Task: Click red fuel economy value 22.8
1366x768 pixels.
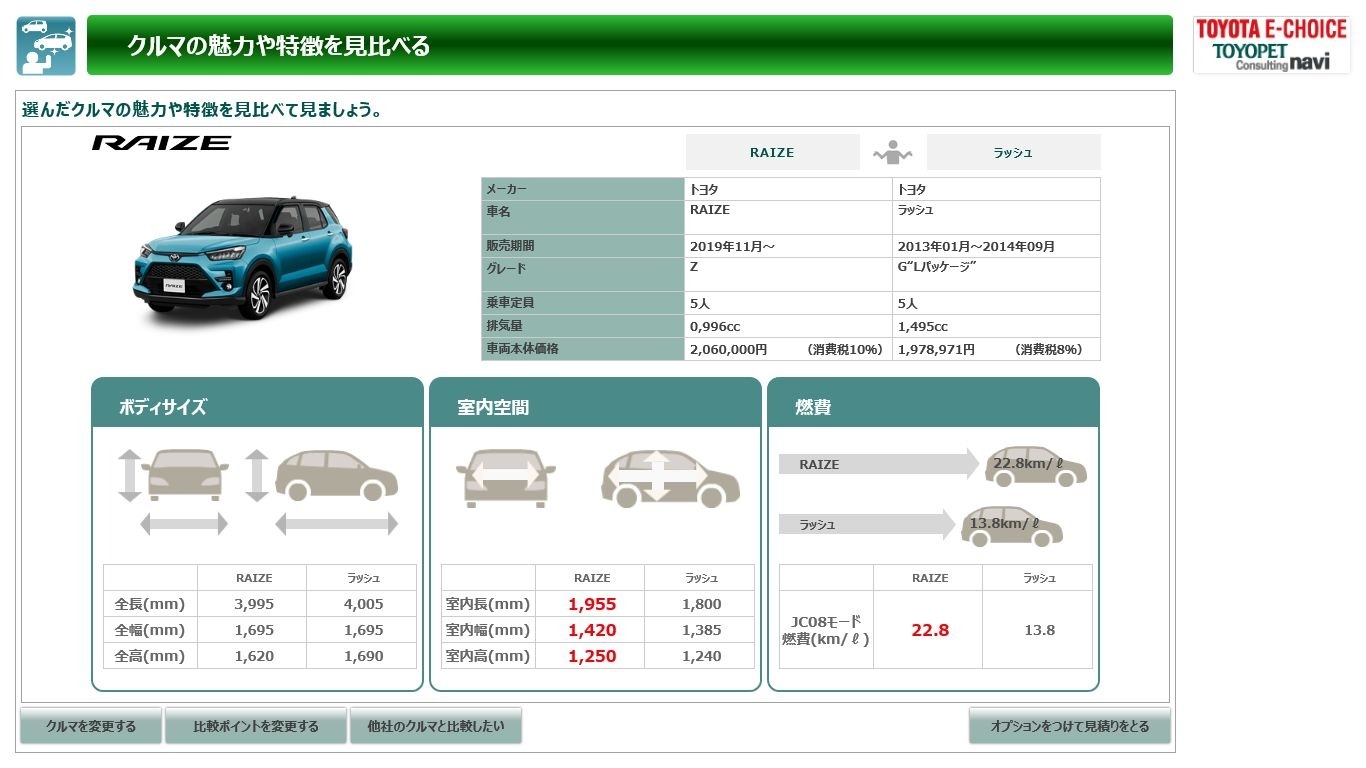Action: click(x=930, y=630)
